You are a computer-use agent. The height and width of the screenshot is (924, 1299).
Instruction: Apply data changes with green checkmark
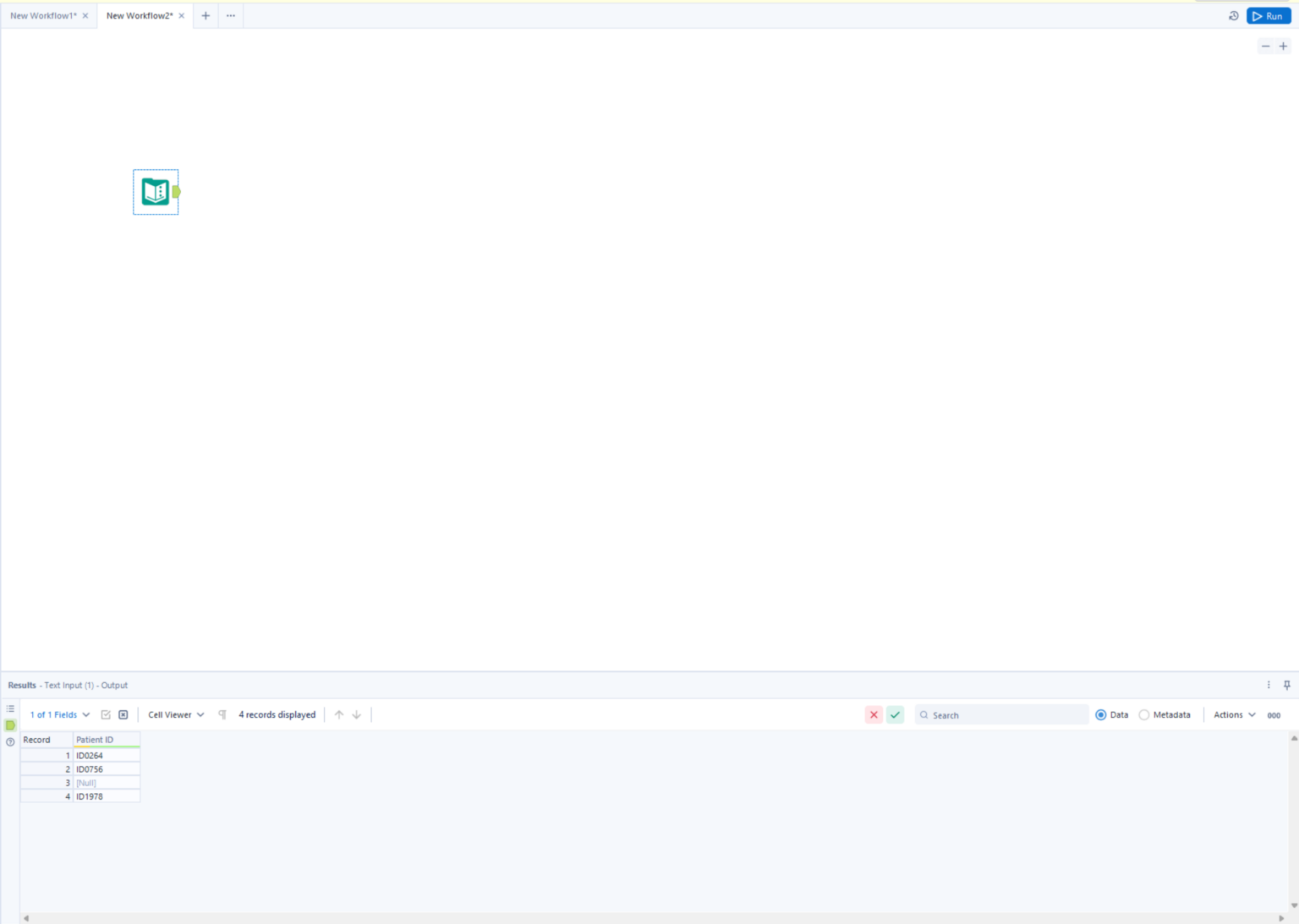tap(895, 715)
